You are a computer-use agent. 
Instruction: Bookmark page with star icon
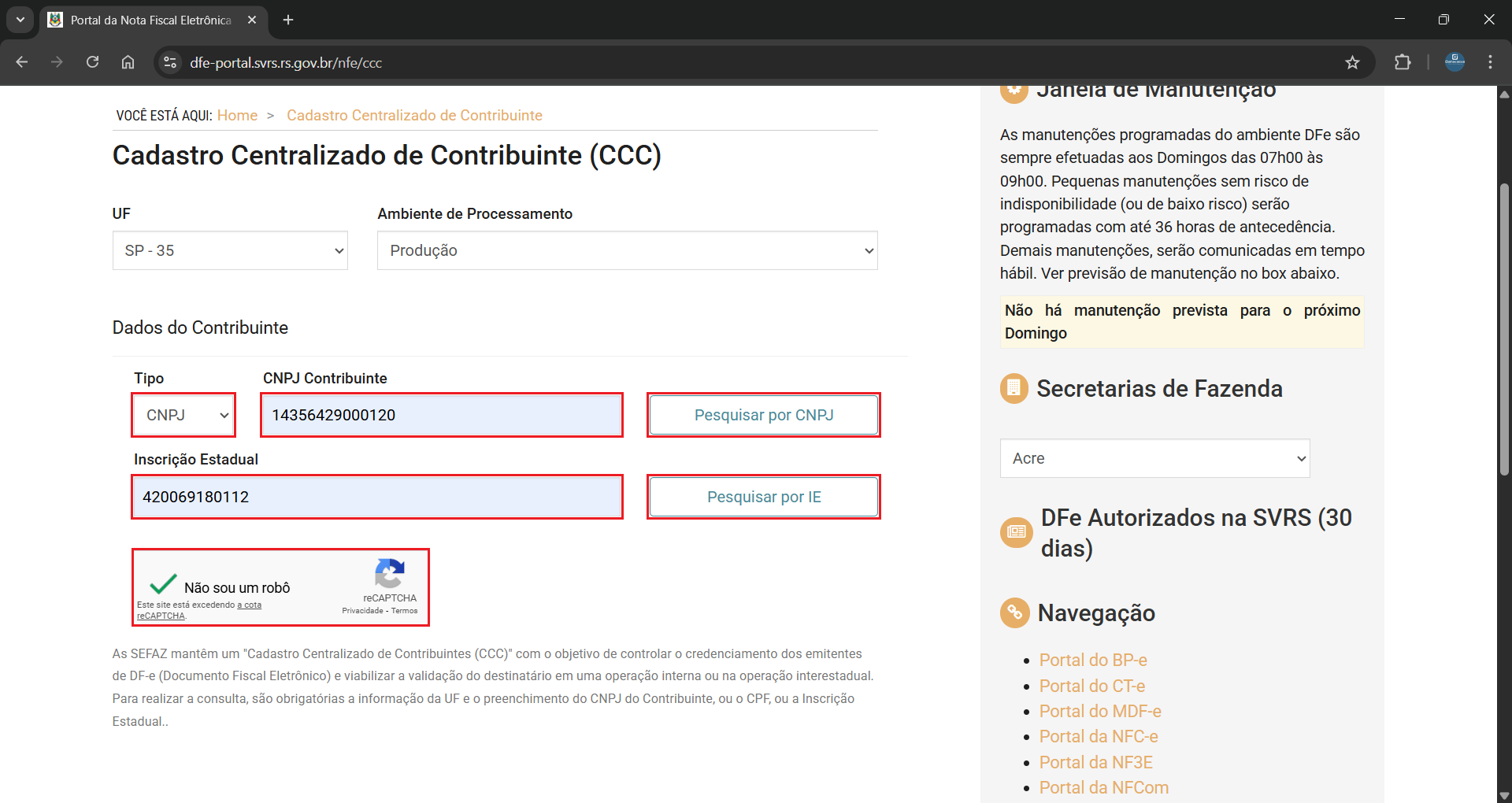(x=1352, y=62)
